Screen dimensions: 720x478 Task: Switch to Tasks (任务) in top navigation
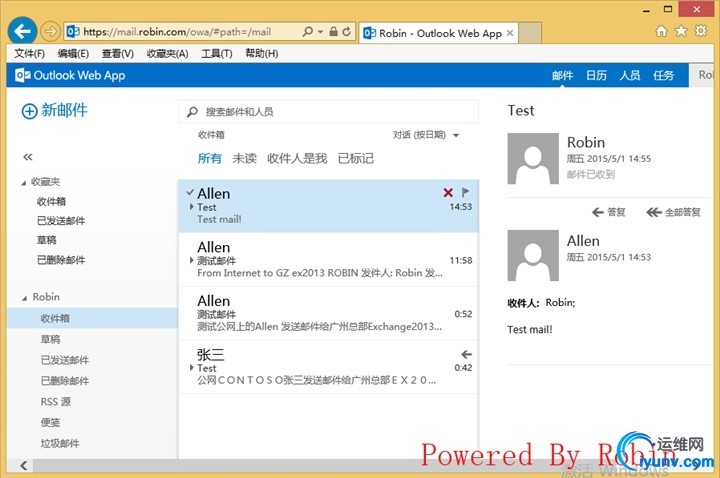pos(663,75)
